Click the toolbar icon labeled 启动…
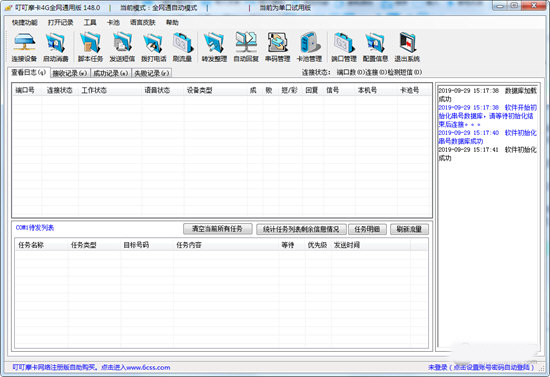The image size is (550, 377). tap(55, 47)
